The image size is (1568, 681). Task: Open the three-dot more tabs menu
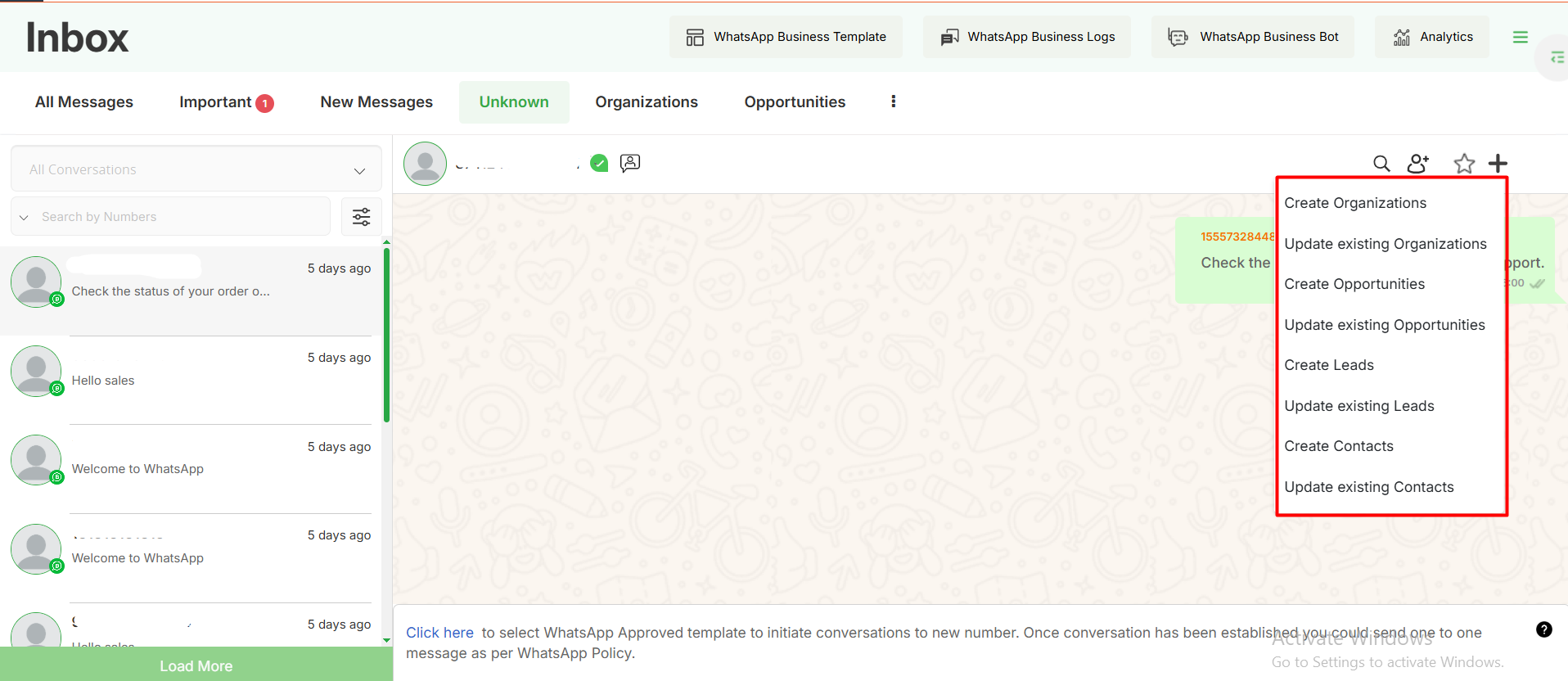pyautogui.click(x=893, y=101)
